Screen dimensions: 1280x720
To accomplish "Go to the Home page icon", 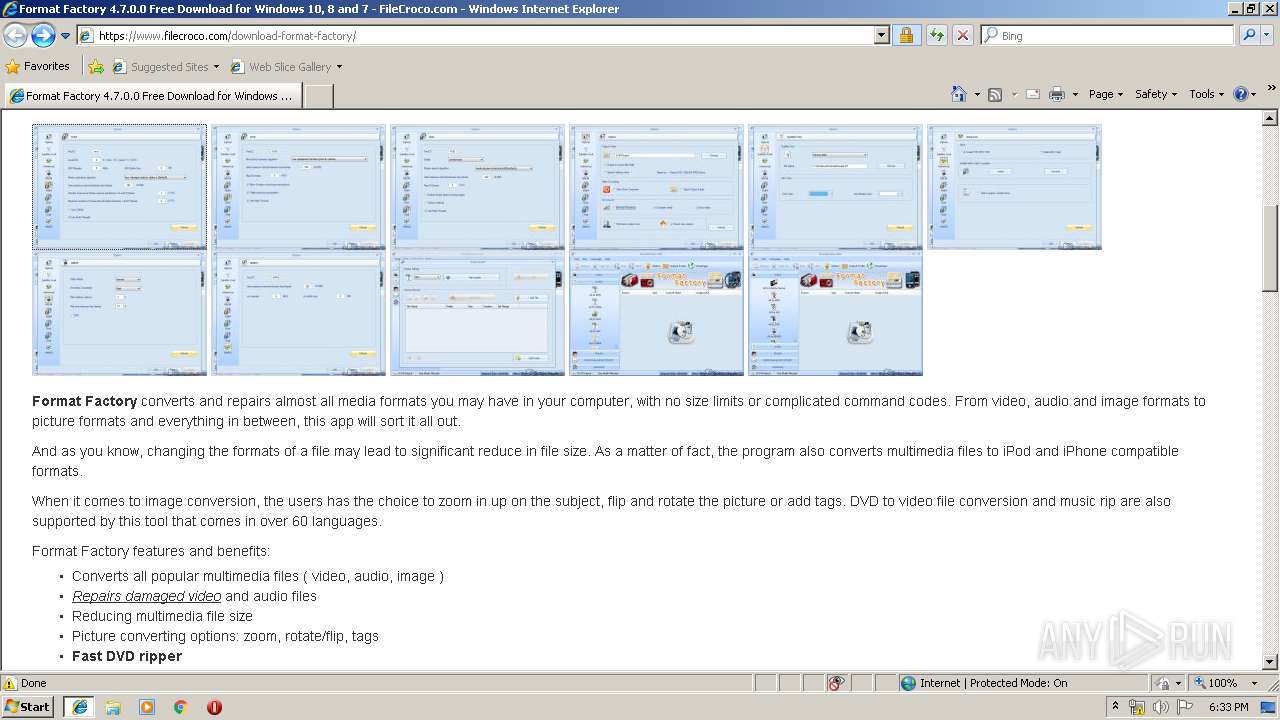I will click(958, 94).
